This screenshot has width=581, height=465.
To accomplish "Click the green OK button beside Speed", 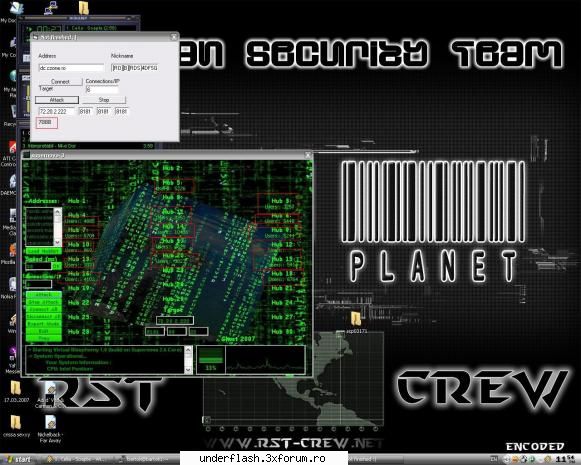I will [57, 266].
